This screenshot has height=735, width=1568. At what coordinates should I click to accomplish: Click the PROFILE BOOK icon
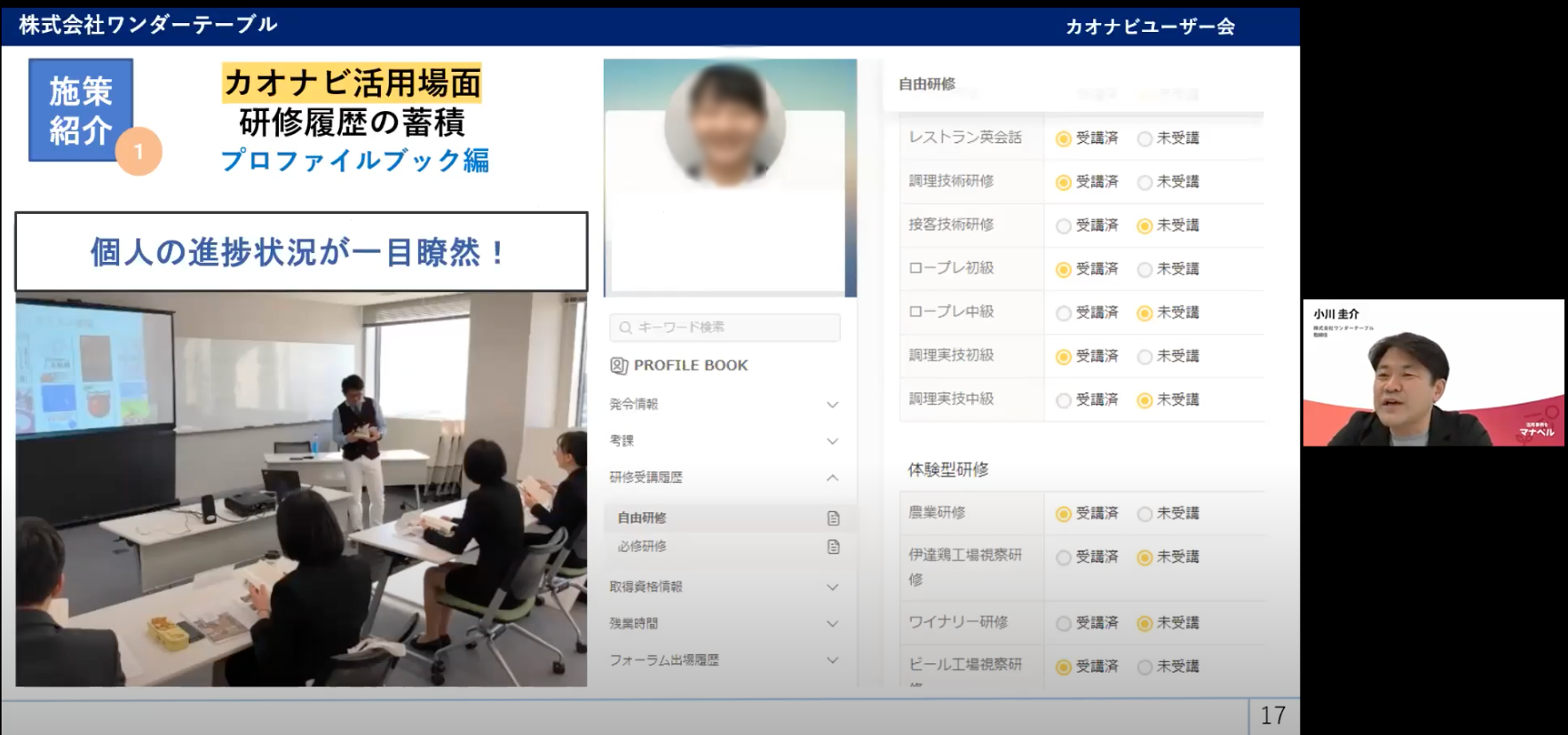coord(619,366)
